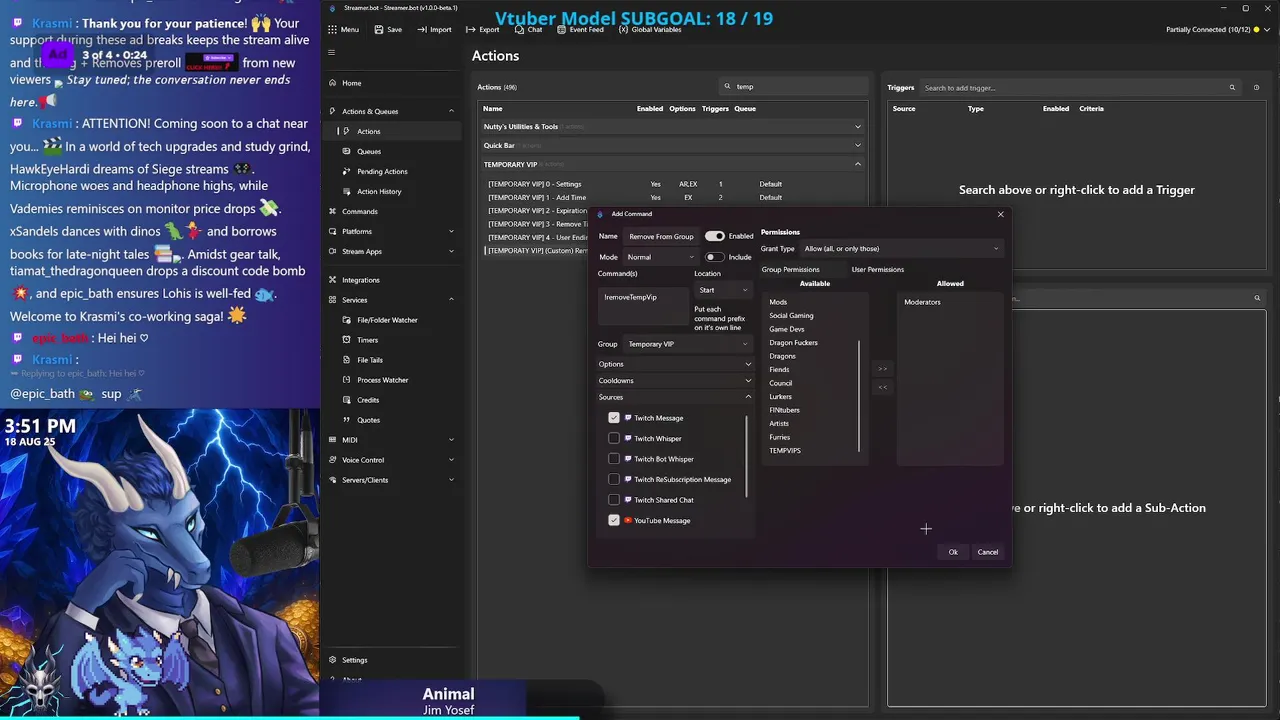Click the Action History icon
This screenshot has width=1280, height=720.
347,191
